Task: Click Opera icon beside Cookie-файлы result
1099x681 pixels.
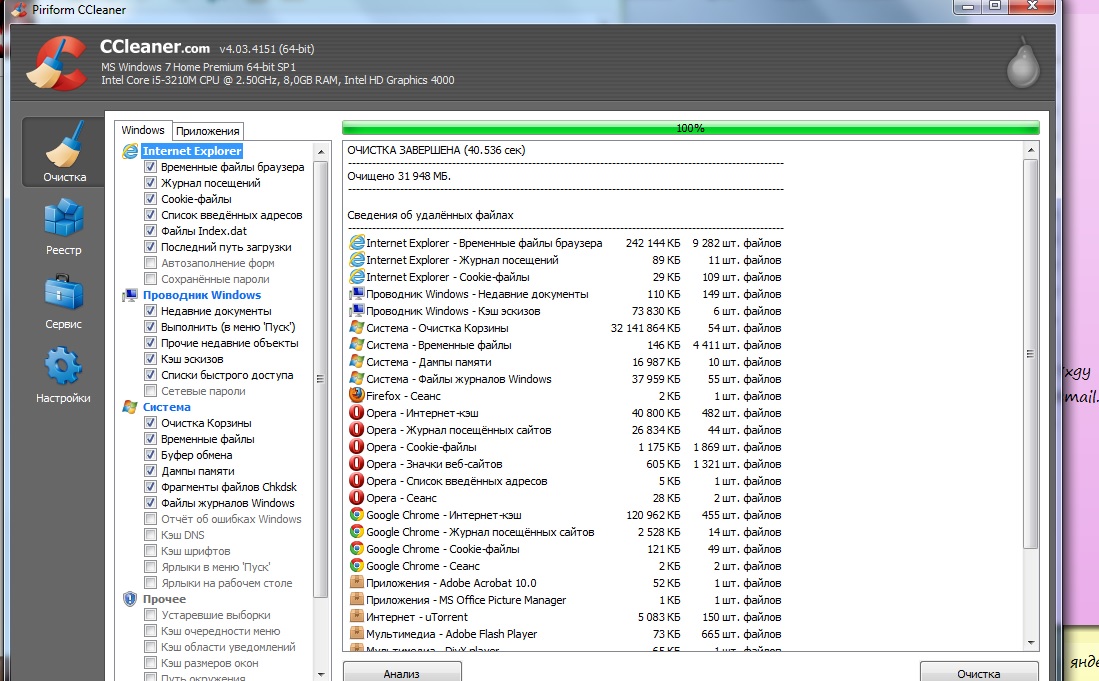Action: click(357, 447)
